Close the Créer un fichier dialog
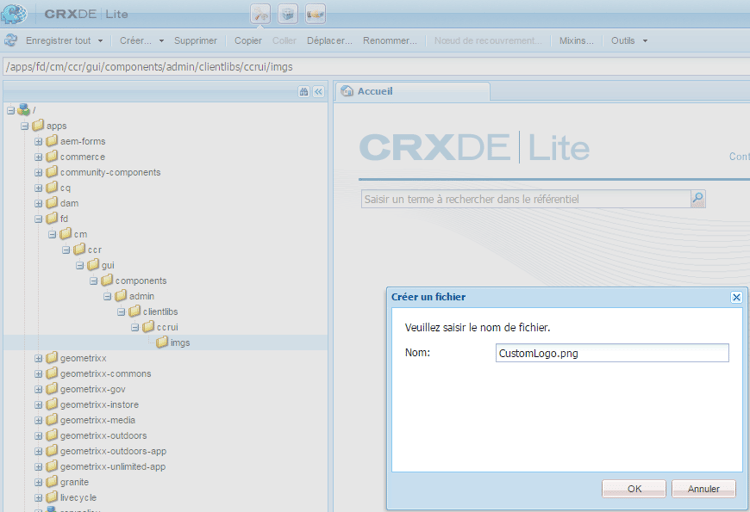 point(736,297)
